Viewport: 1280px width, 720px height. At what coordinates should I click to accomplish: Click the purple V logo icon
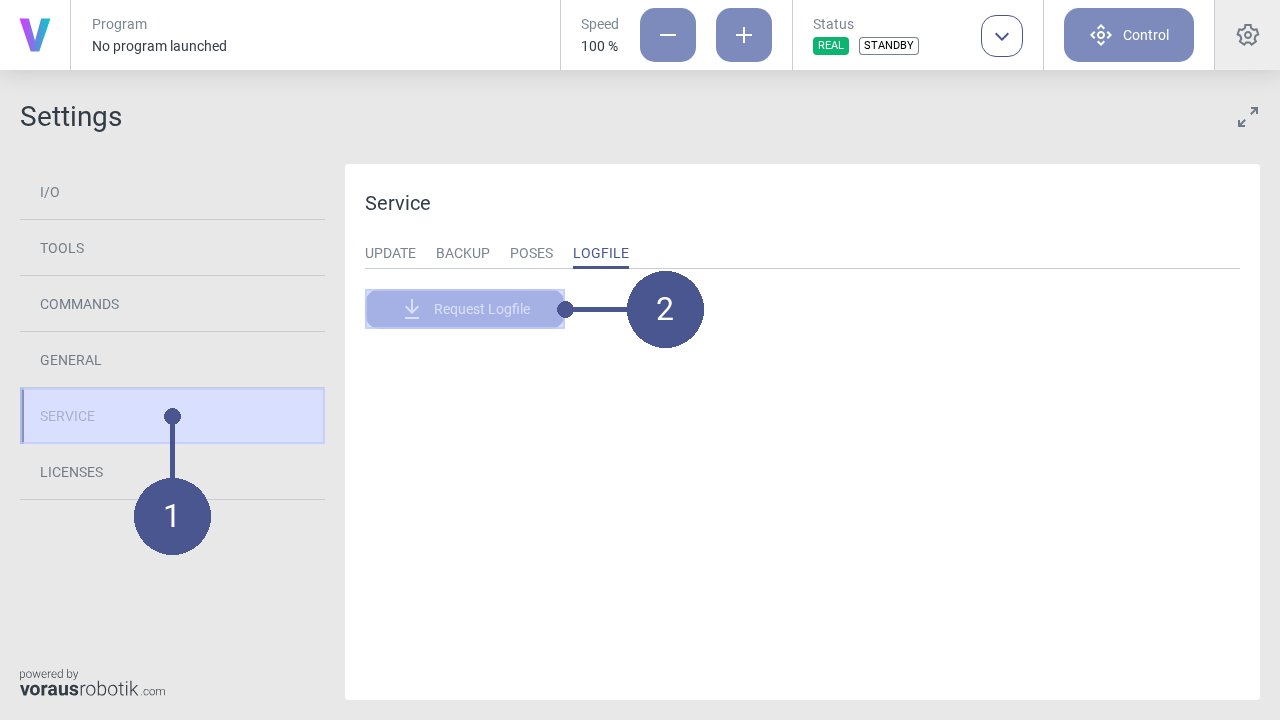pyautogui.click(x=35, y=35)
